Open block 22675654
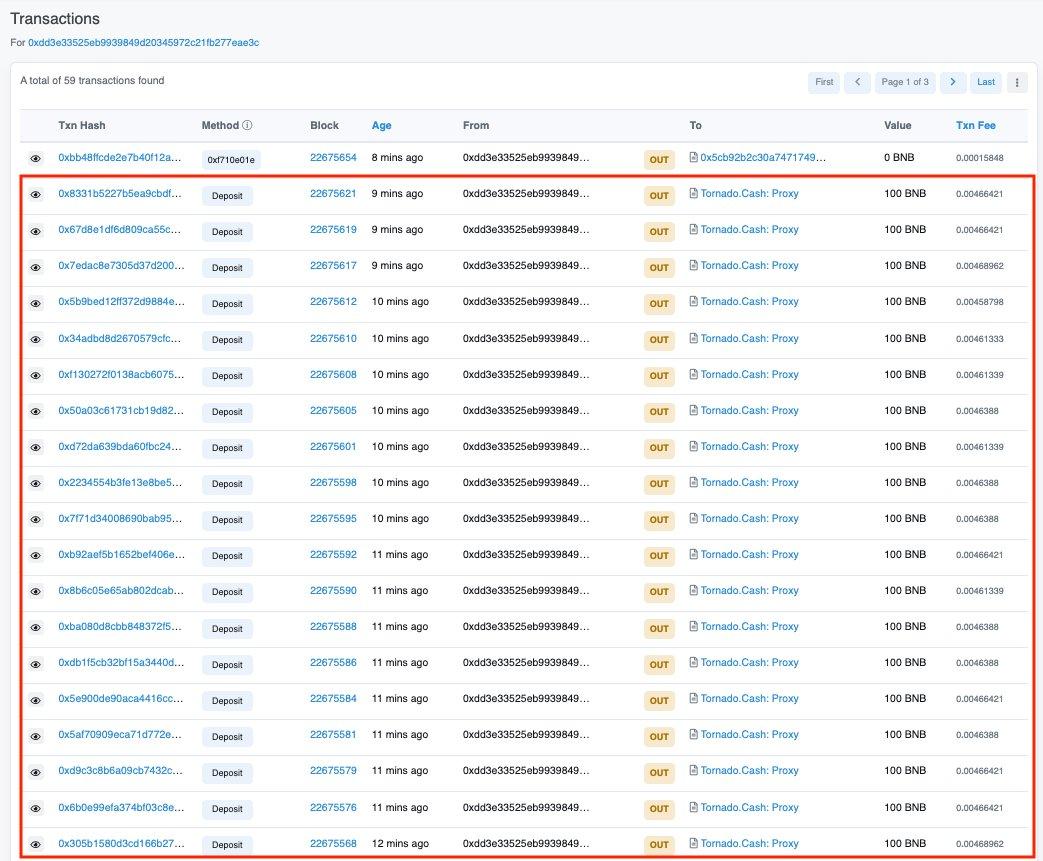 coord(333,158)
